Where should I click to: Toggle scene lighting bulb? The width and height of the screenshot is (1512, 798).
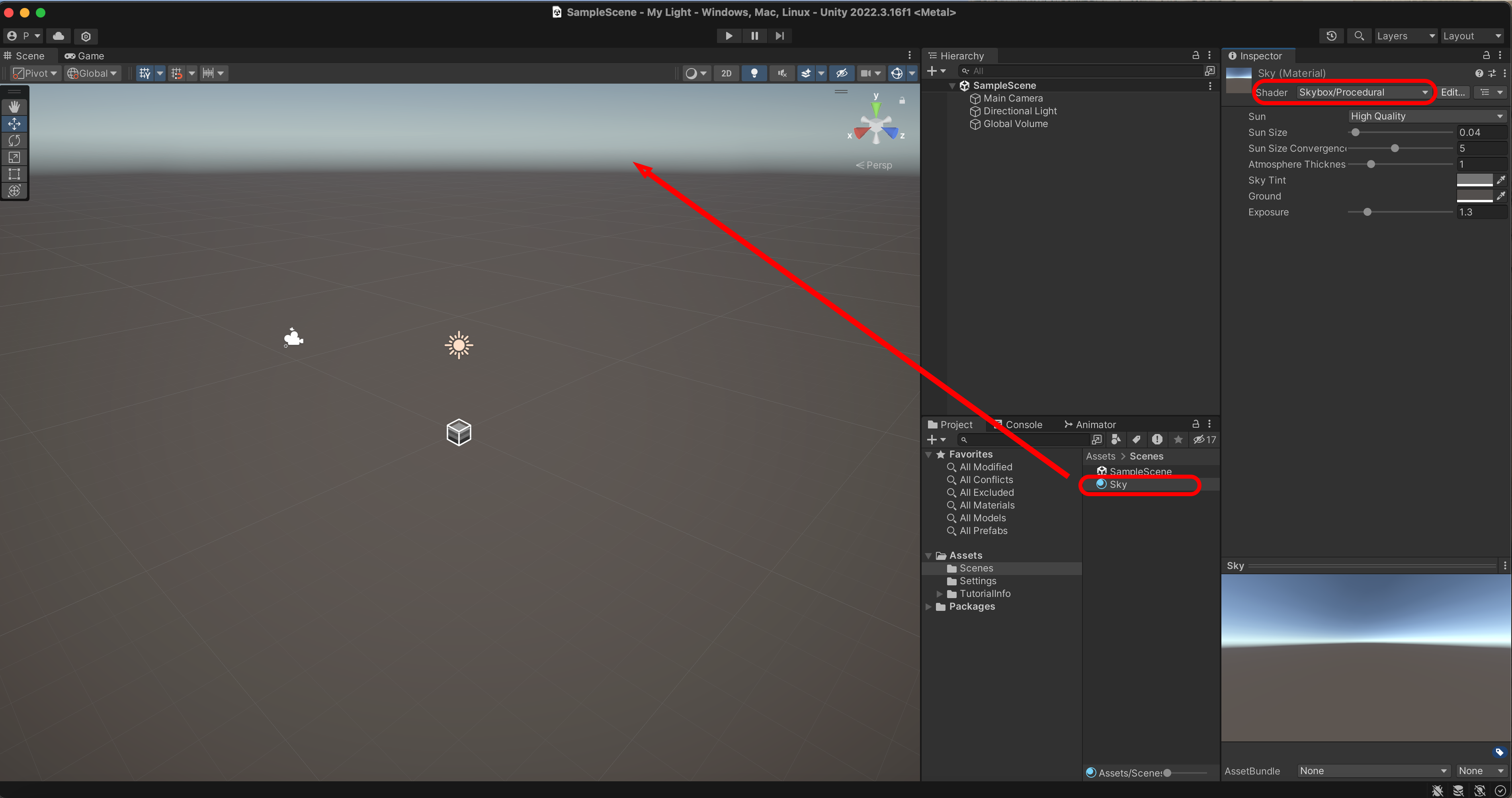[754, 73]
